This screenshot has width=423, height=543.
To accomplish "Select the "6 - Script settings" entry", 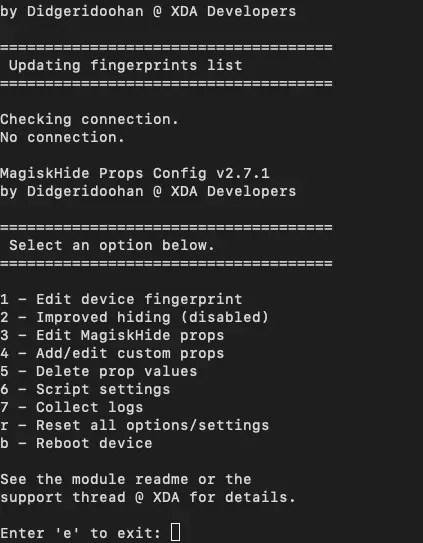I will (85, 390).
